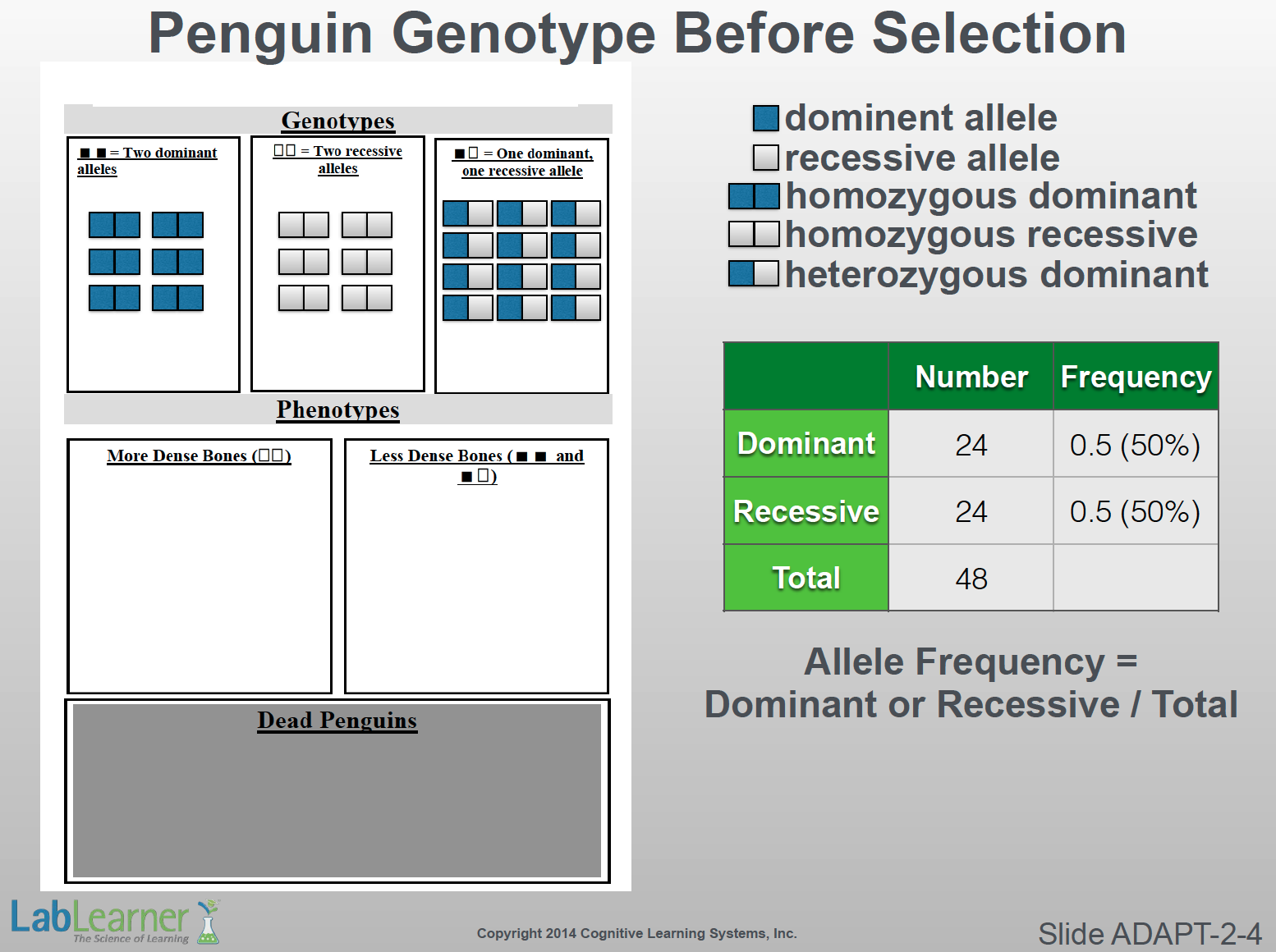Click the Recessive row header cell
Image resolution: width=1276 pixels, height=952 pixels.
click(x=806, y=511)
